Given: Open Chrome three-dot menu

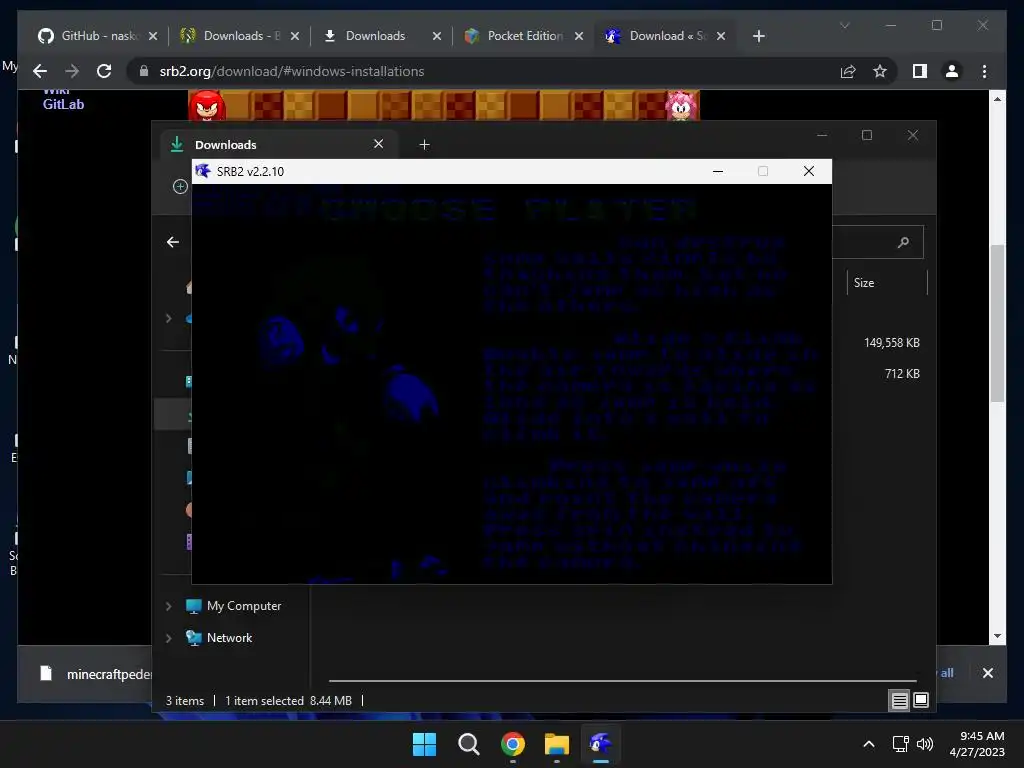Looking at the screenshot, I should coord(984,71).
